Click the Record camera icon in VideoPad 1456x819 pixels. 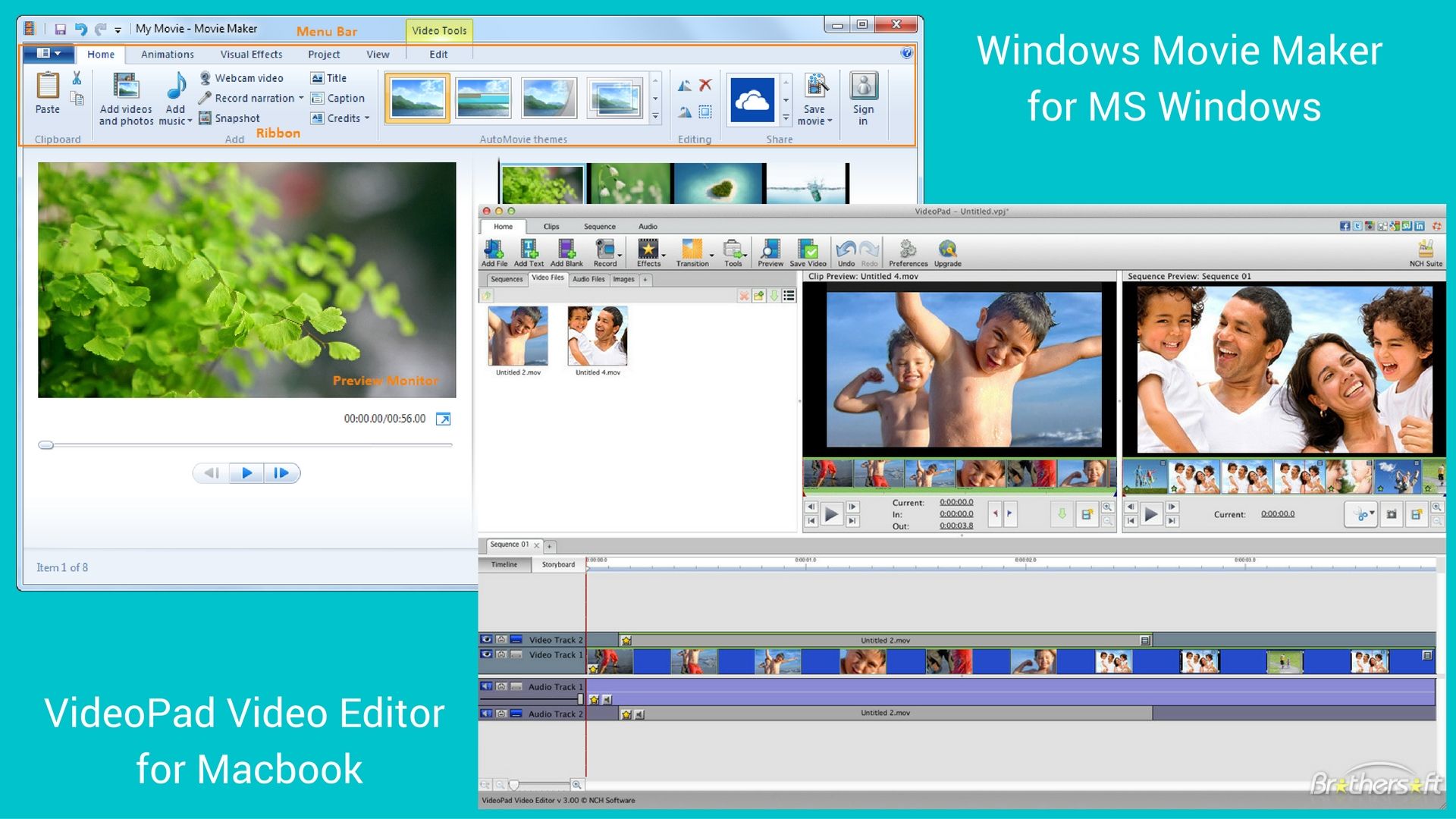coord(604,248)
